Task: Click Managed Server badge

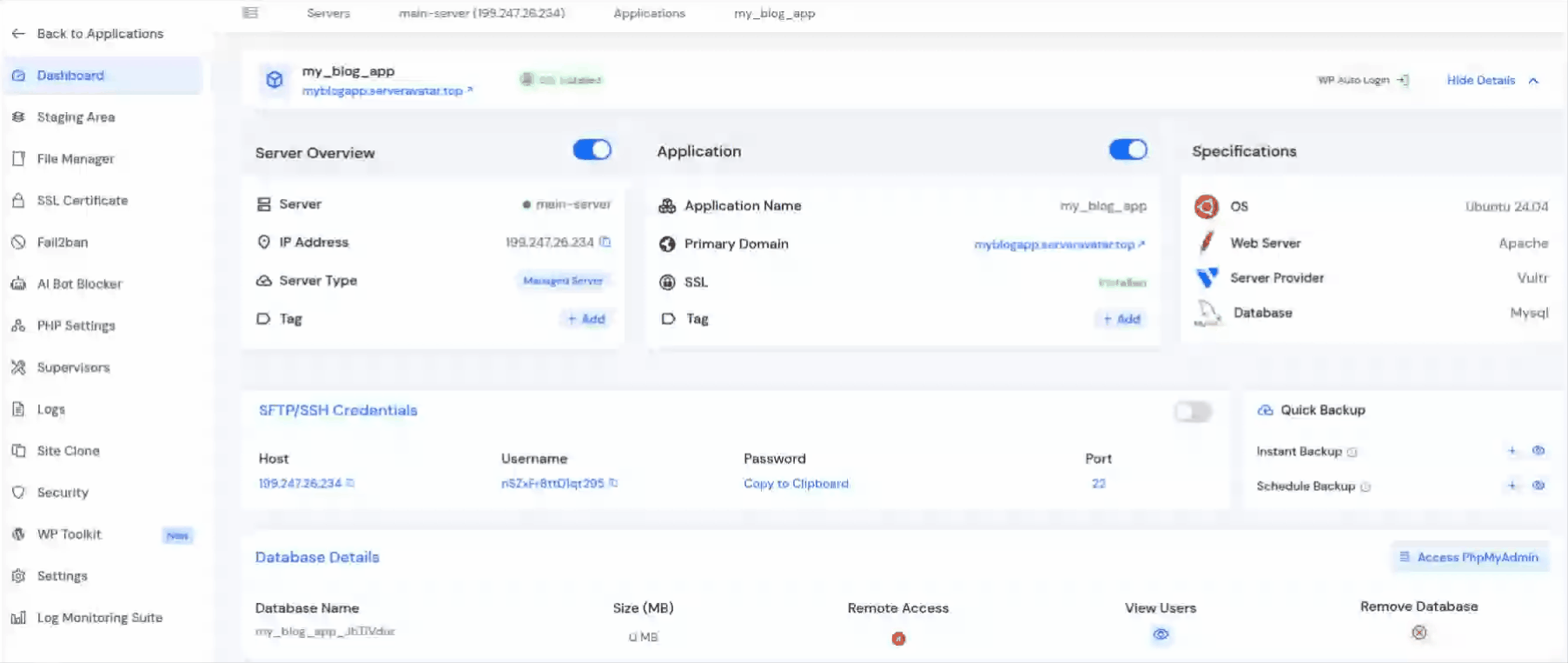Action: [x=563, y=281]
